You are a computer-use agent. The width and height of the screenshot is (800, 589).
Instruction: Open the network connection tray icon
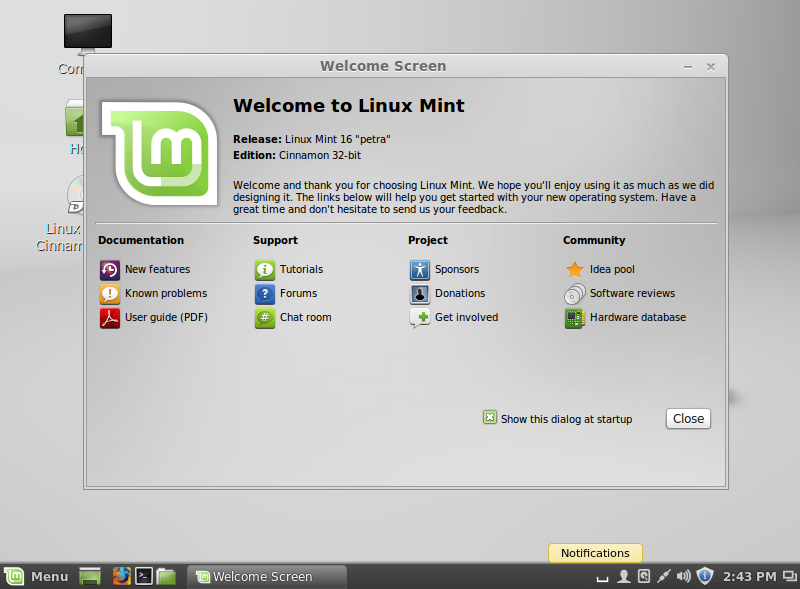pyautogui.click(x=663, y=577)
